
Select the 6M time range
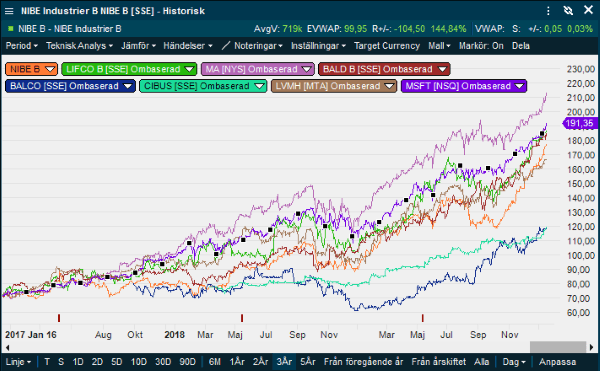[215, 362]
